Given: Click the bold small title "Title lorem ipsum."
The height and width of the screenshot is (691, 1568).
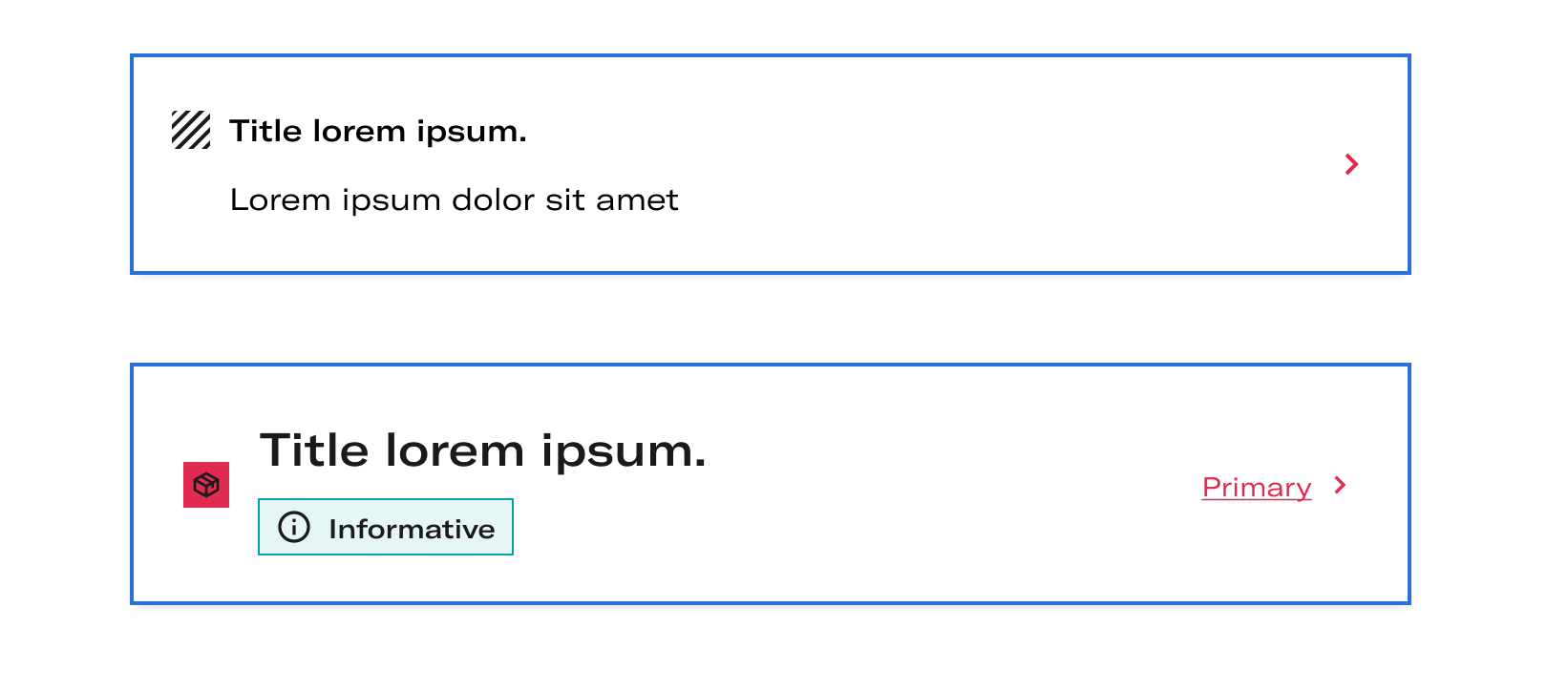Looking at the screenshot, I should coord(378,131).
